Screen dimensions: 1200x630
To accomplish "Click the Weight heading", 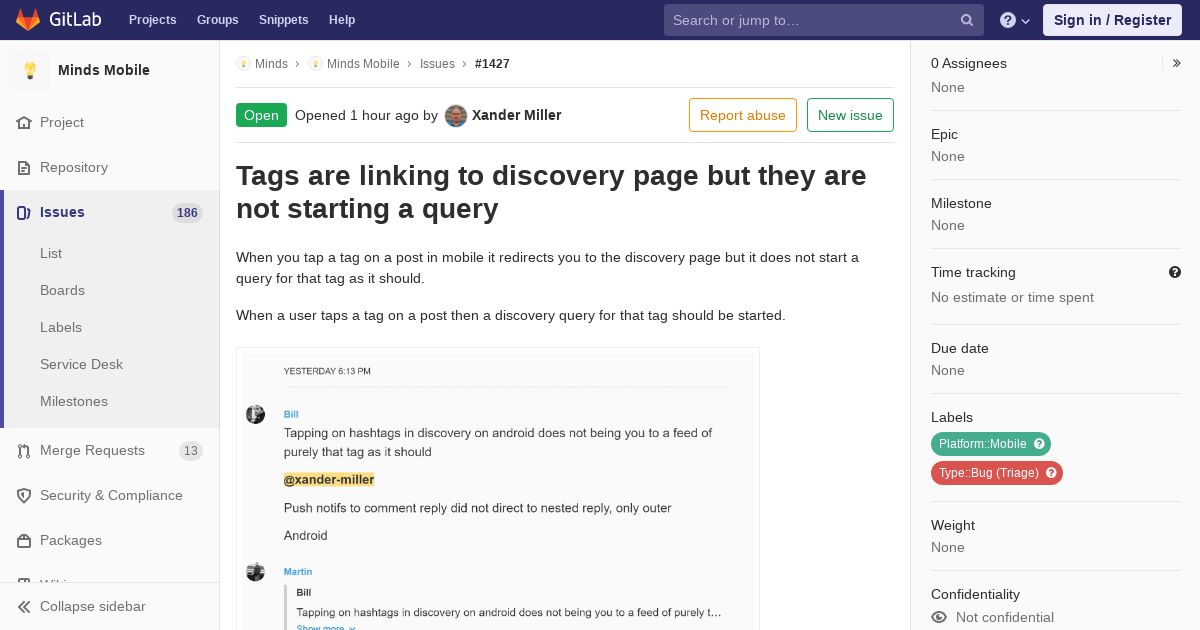I will tap(953, 525).
